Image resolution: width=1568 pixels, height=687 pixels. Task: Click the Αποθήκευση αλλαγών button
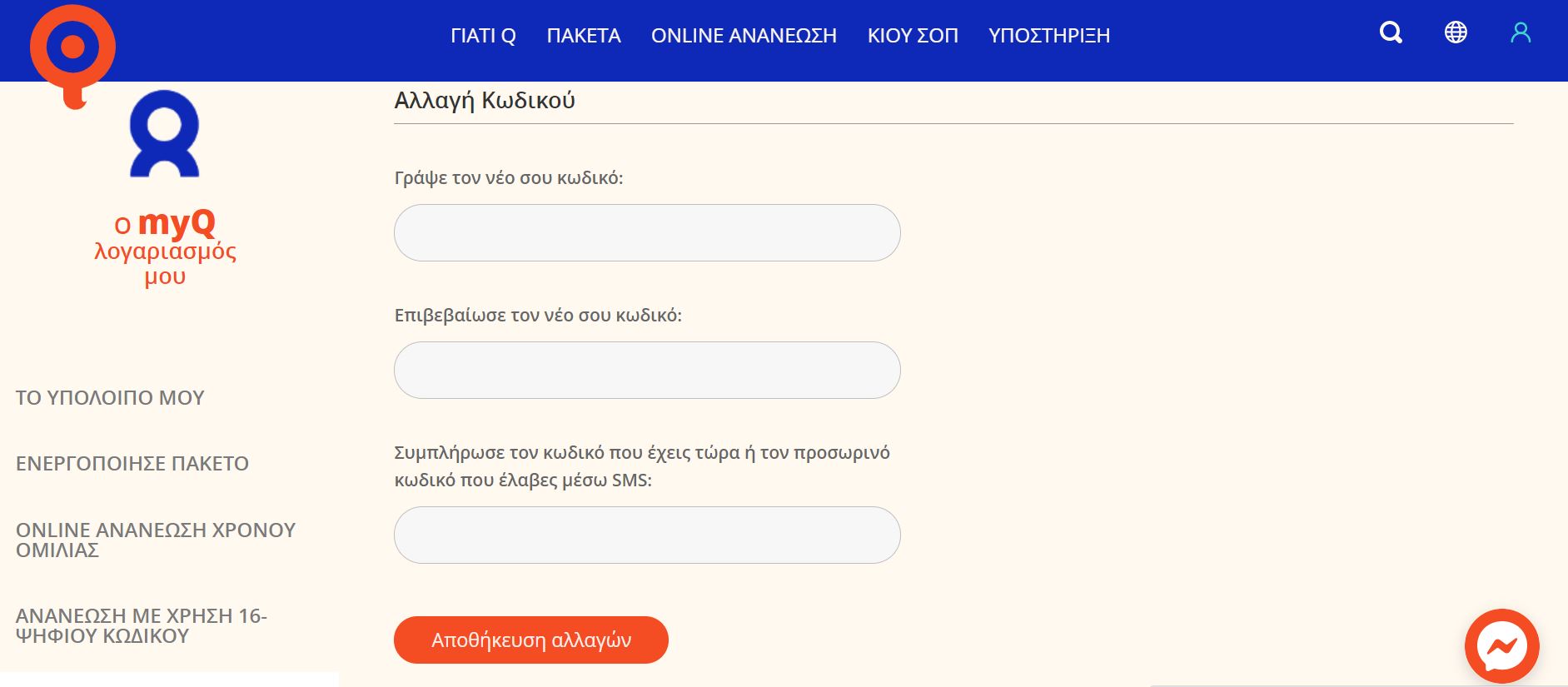(x=531, y=640)
